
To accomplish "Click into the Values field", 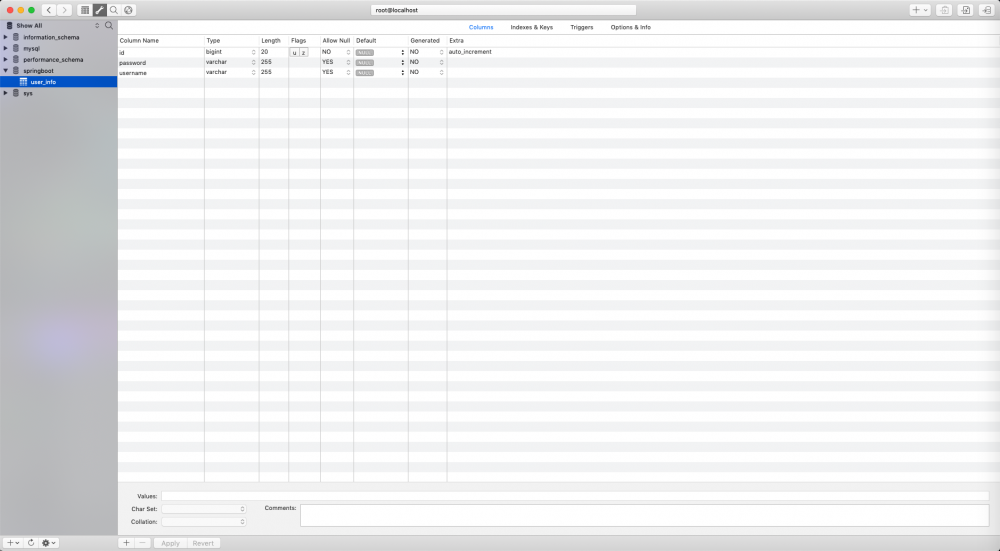I will [x=575, y=496].
